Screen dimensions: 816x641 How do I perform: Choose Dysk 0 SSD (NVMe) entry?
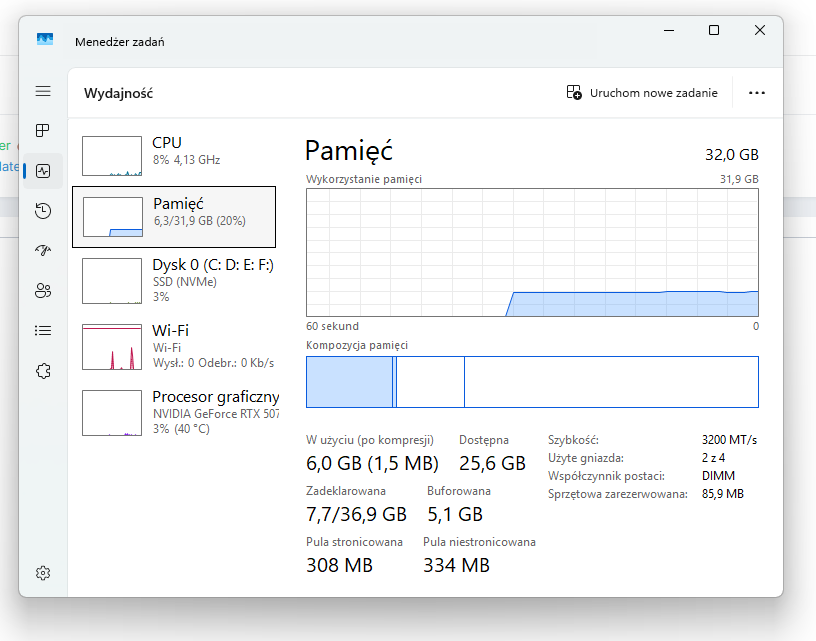[x=174, y=279]
